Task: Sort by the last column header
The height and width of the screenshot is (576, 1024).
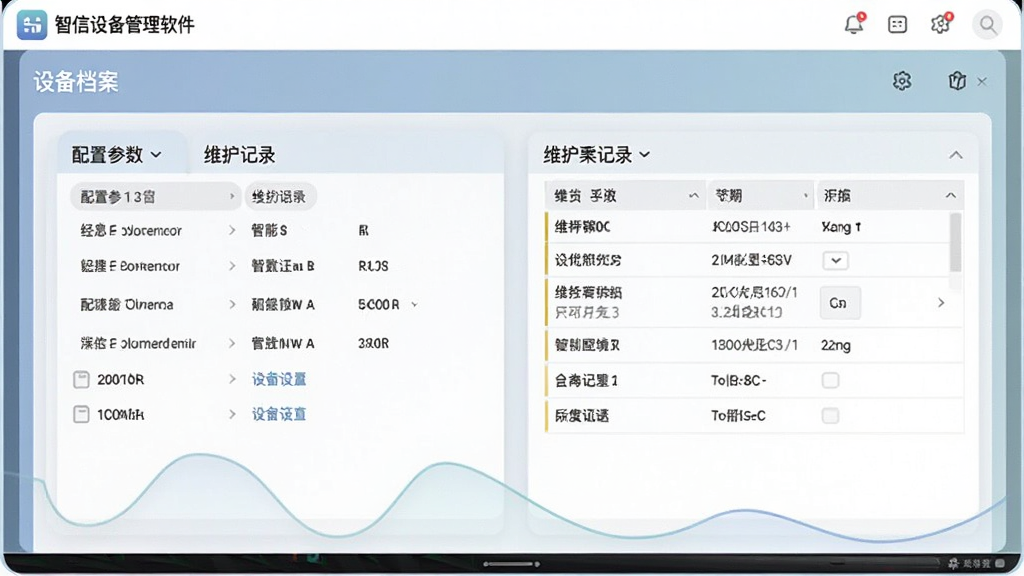Action: pyautogui.click(x=890, y=195)
